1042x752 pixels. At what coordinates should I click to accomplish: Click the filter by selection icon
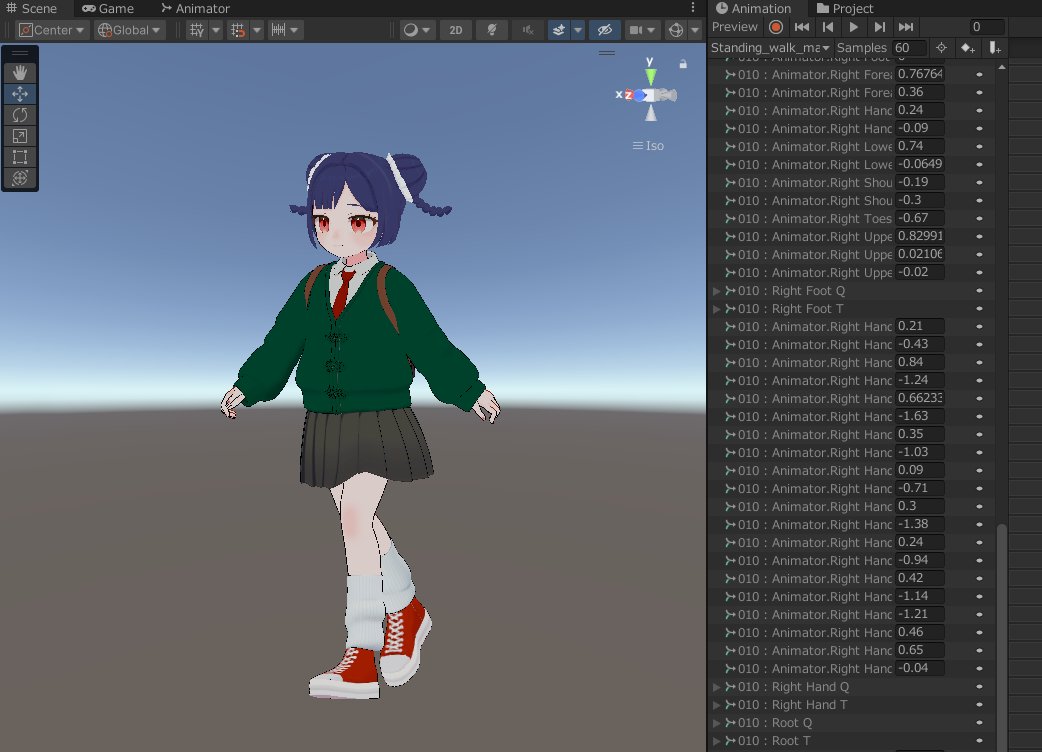pos(942,48)
